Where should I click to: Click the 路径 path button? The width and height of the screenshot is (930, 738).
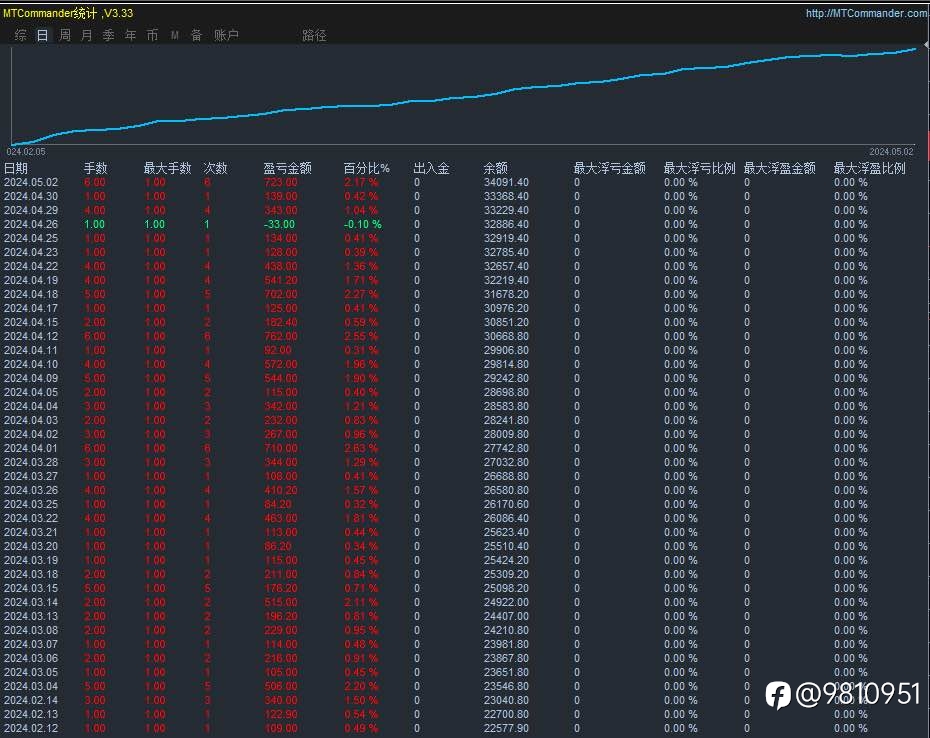click(x=314, y=35)
